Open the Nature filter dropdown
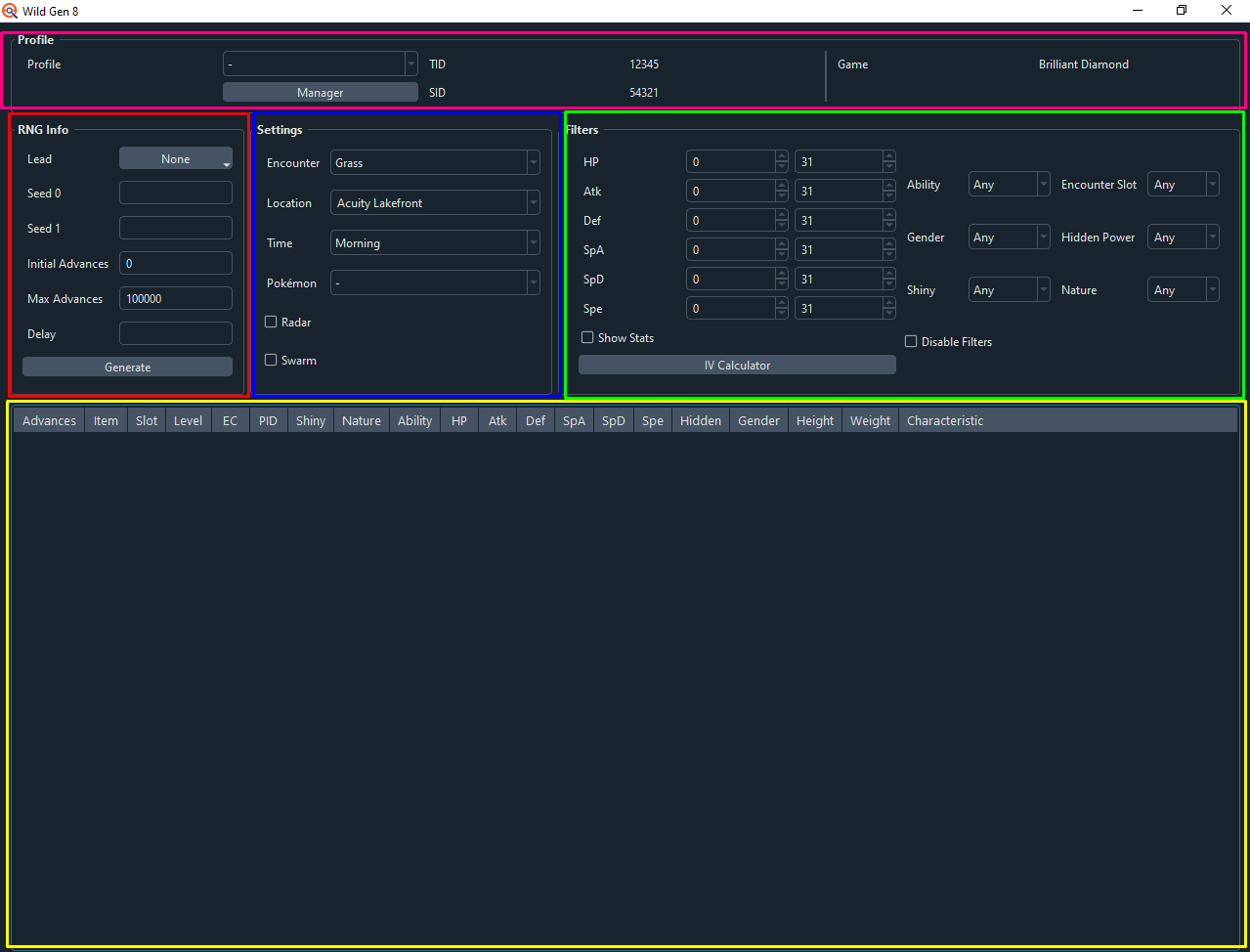The width and height of the screenshot is (1250, 952). pos(1184,290)
